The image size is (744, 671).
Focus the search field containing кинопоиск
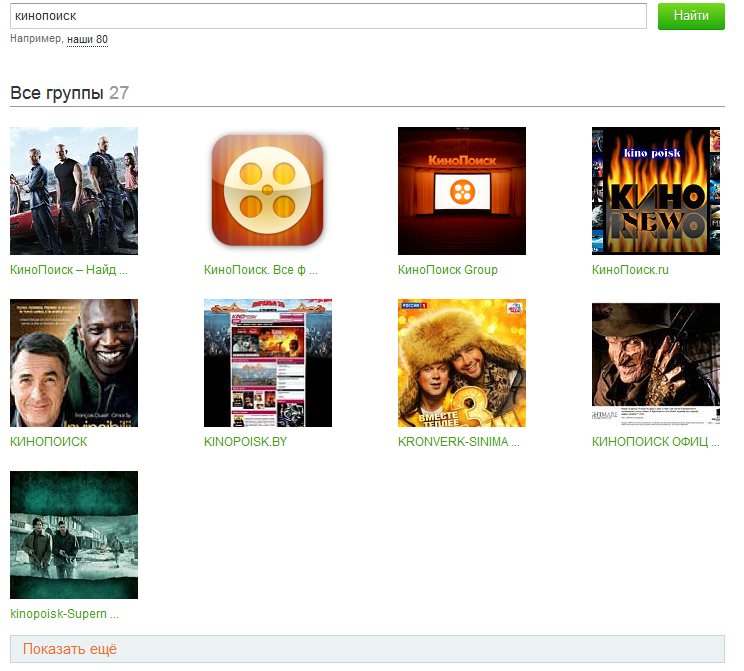click(x=328, y=16)
